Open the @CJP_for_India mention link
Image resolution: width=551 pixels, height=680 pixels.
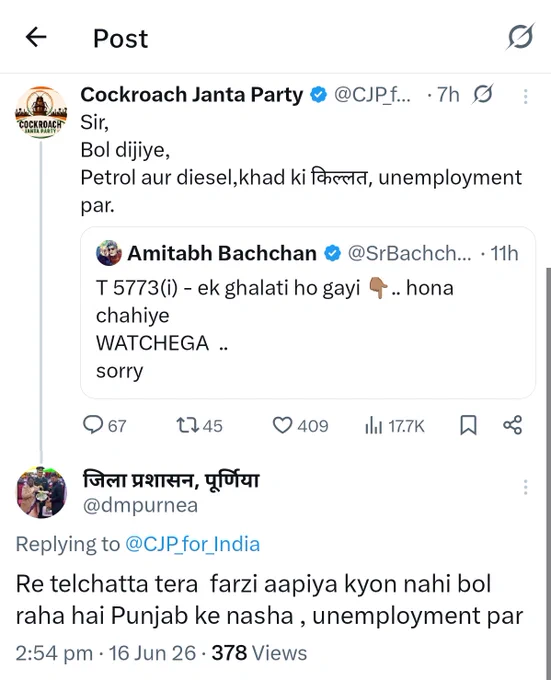192,544
